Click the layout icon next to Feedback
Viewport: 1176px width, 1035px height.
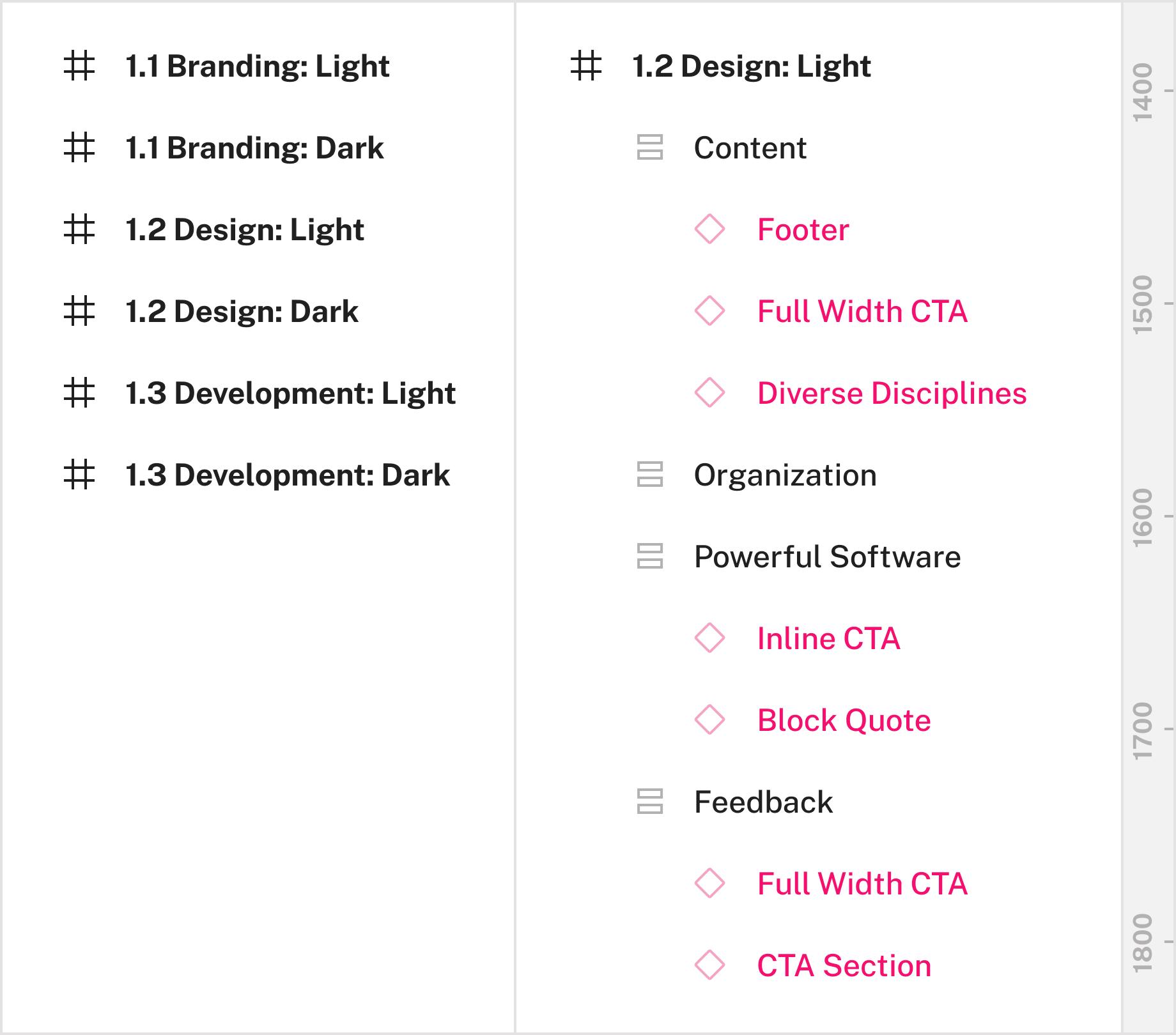649,802
